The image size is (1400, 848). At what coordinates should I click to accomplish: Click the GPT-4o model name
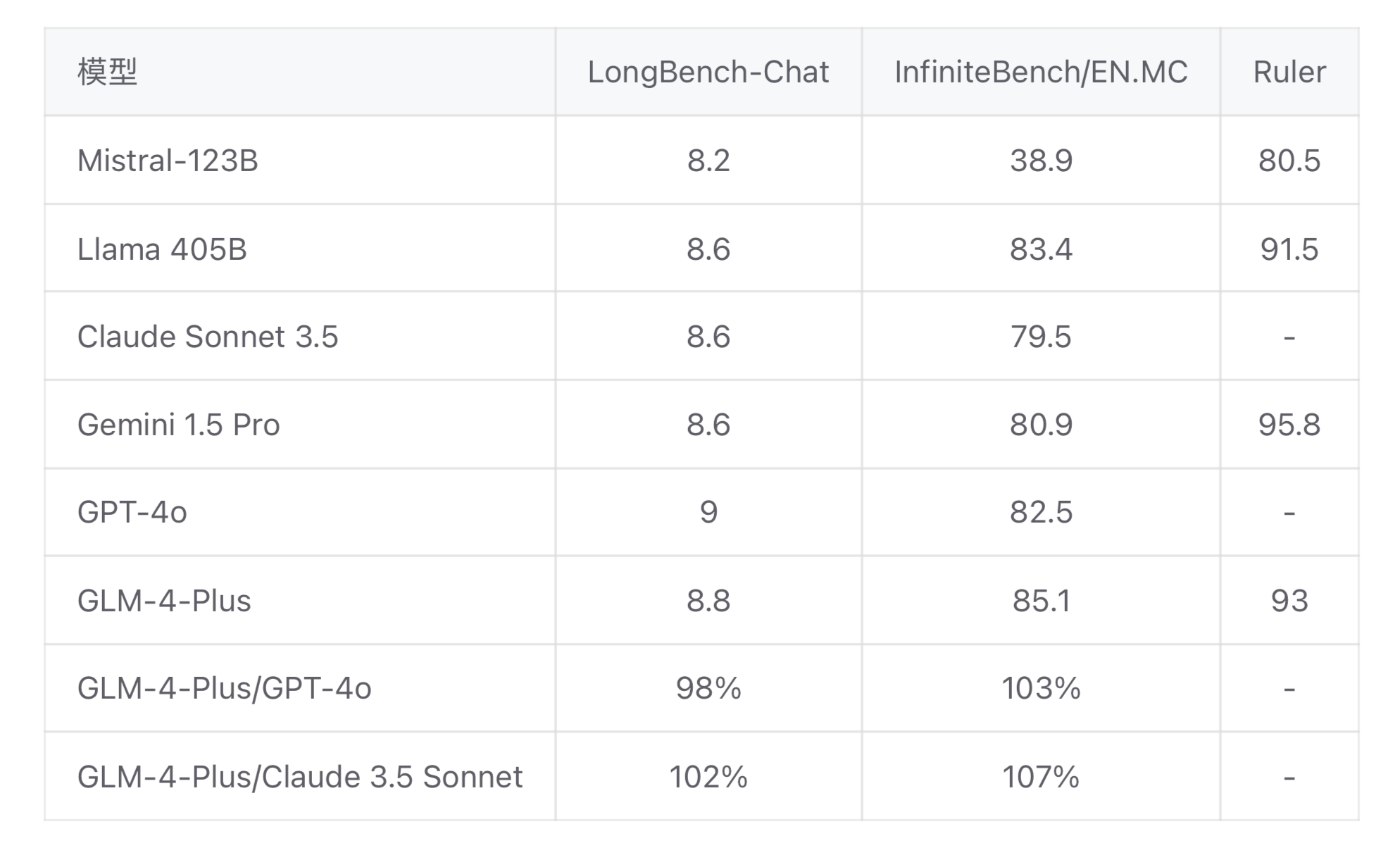coord(132,512)
